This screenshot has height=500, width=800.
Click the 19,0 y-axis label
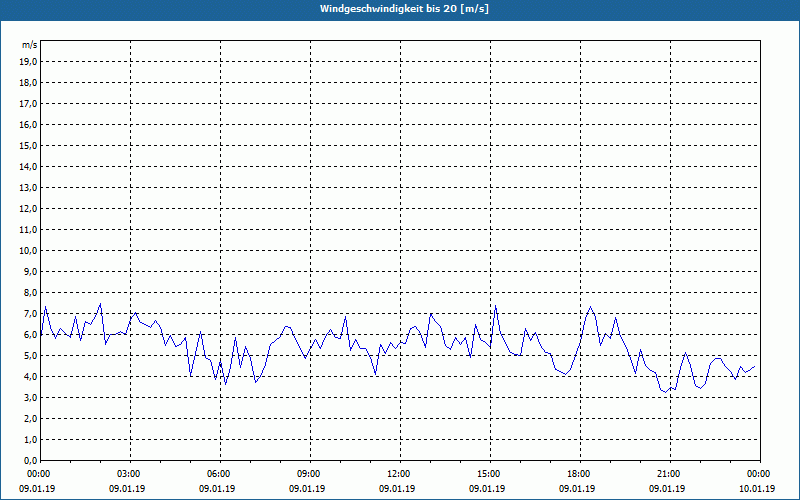click(28, 62)
